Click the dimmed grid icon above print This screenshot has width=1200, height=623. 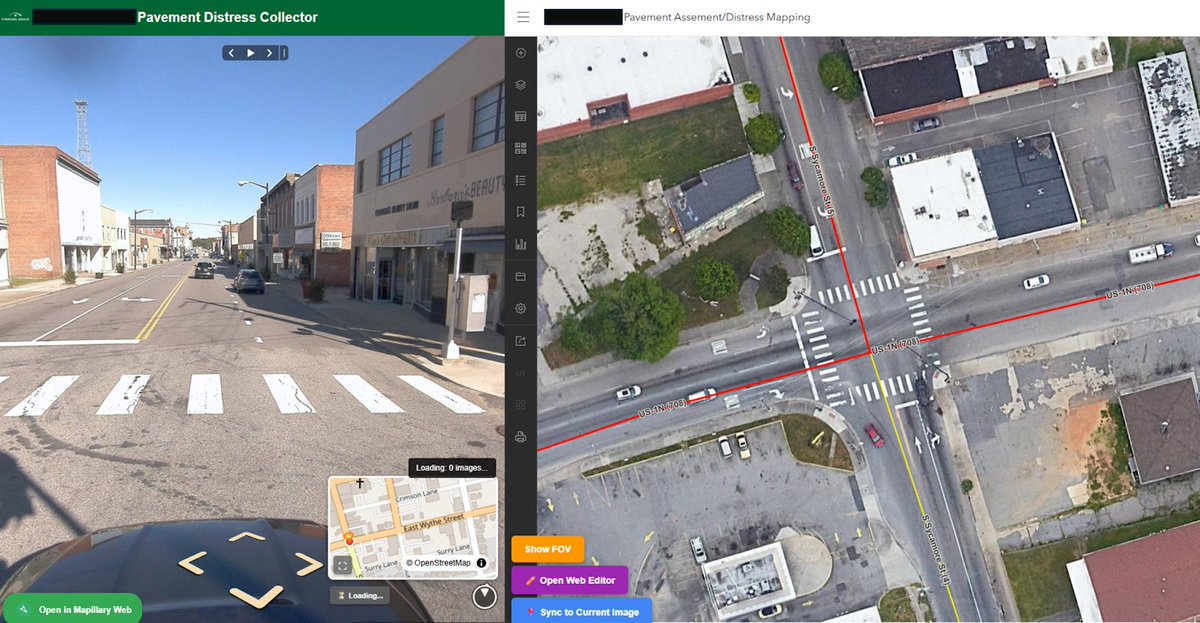point(520,405)
